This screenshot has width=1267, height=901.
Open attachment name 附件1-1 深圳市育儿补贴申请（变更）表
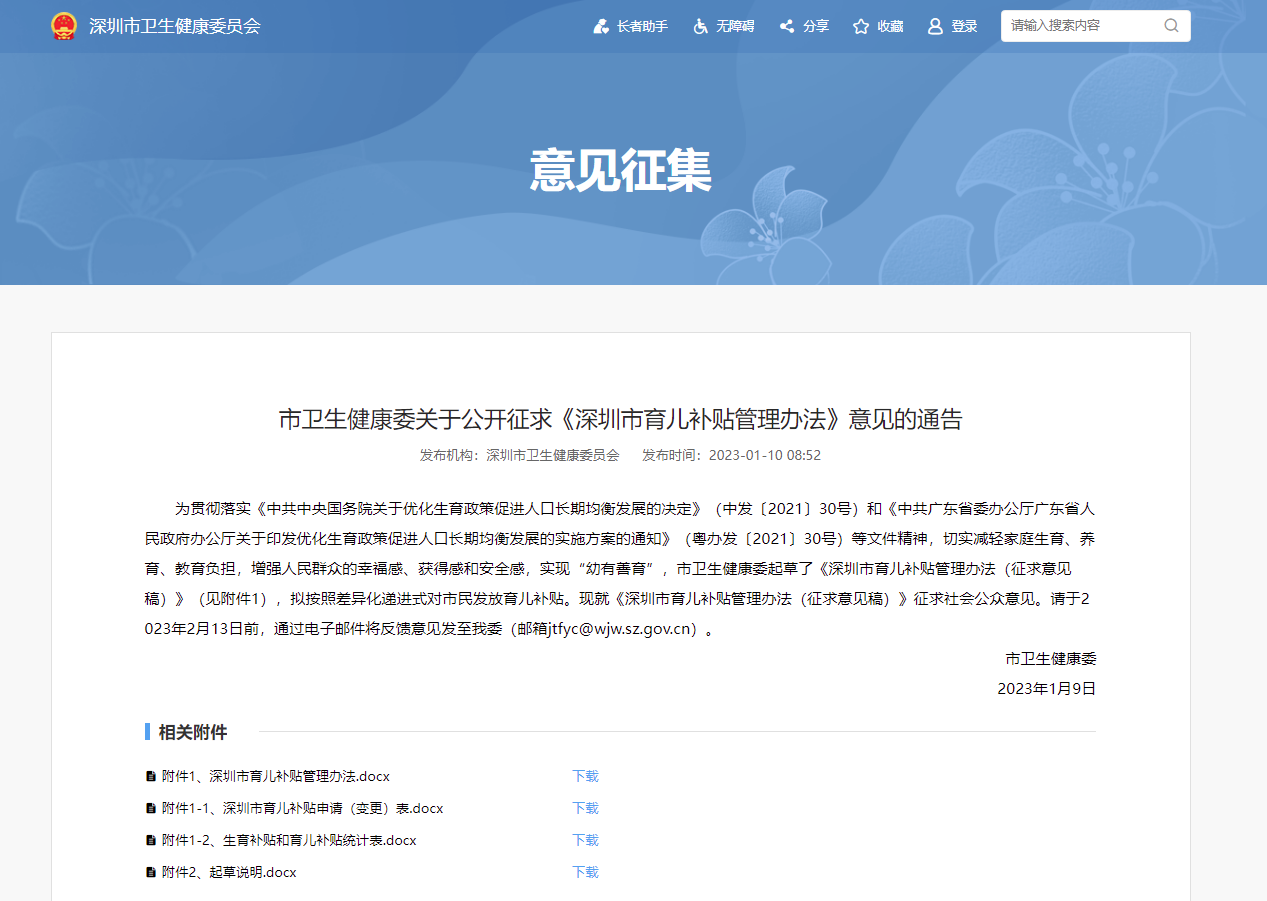302,808
